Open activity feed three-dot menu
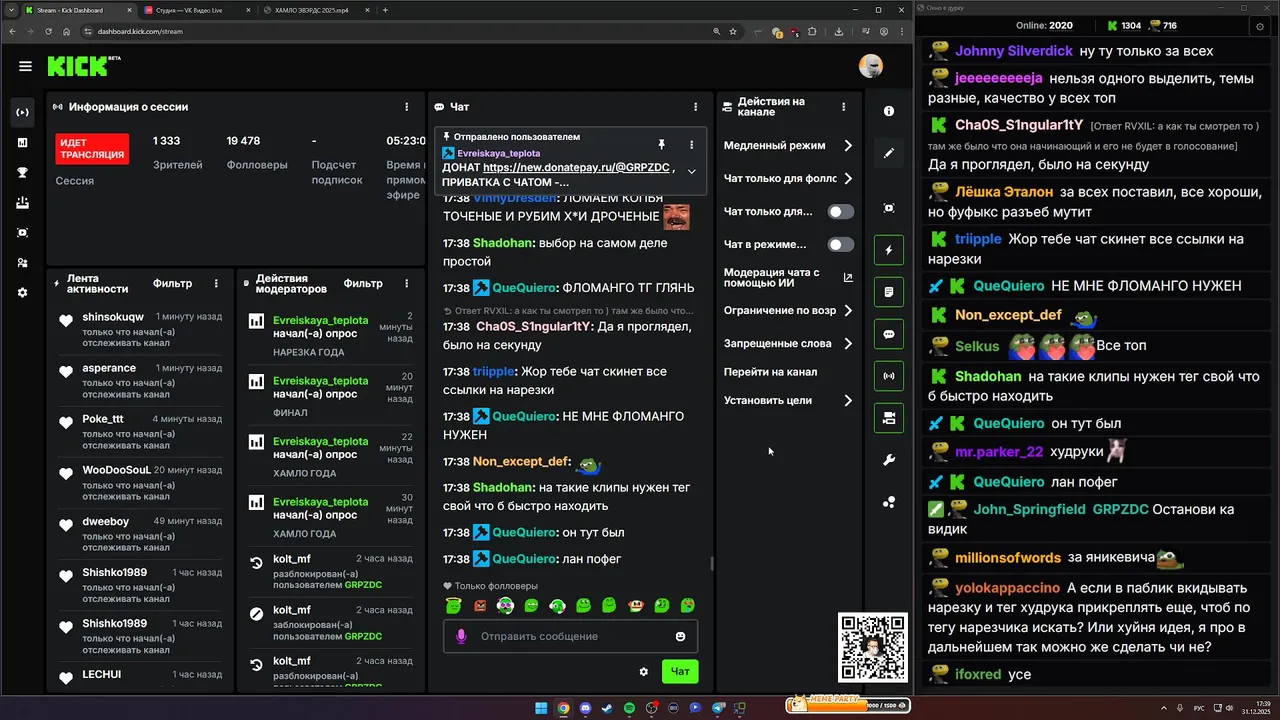 point(216,284)
